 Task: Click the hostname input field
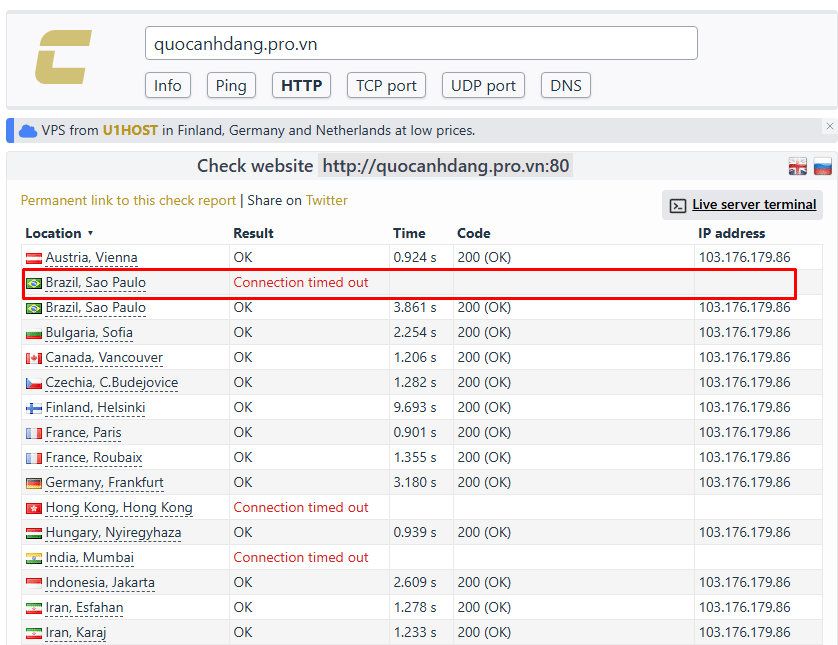coord(421,44)
